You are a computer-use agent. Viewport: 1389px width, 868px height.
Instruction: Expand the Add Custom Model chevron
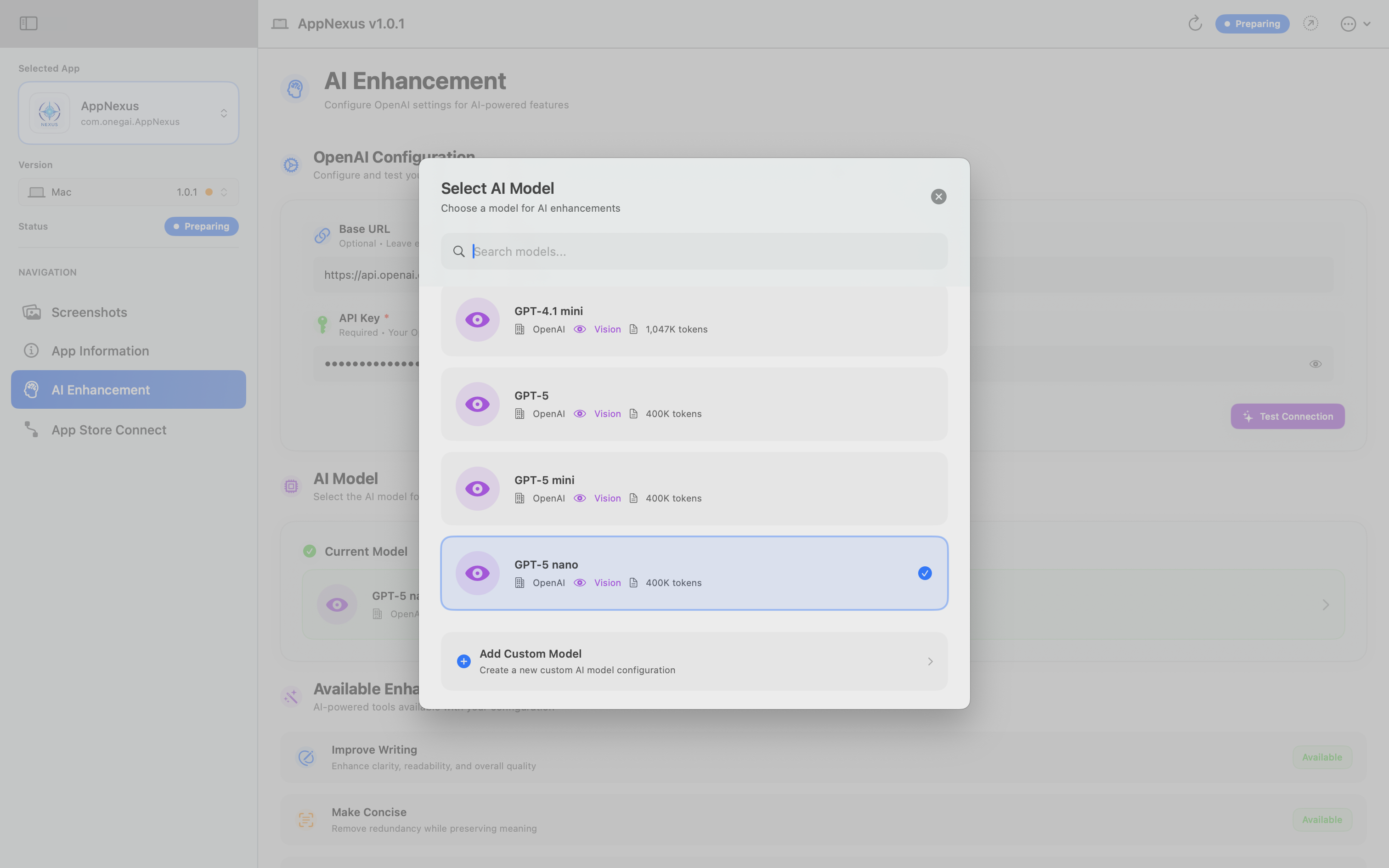[x=931, y=661]
